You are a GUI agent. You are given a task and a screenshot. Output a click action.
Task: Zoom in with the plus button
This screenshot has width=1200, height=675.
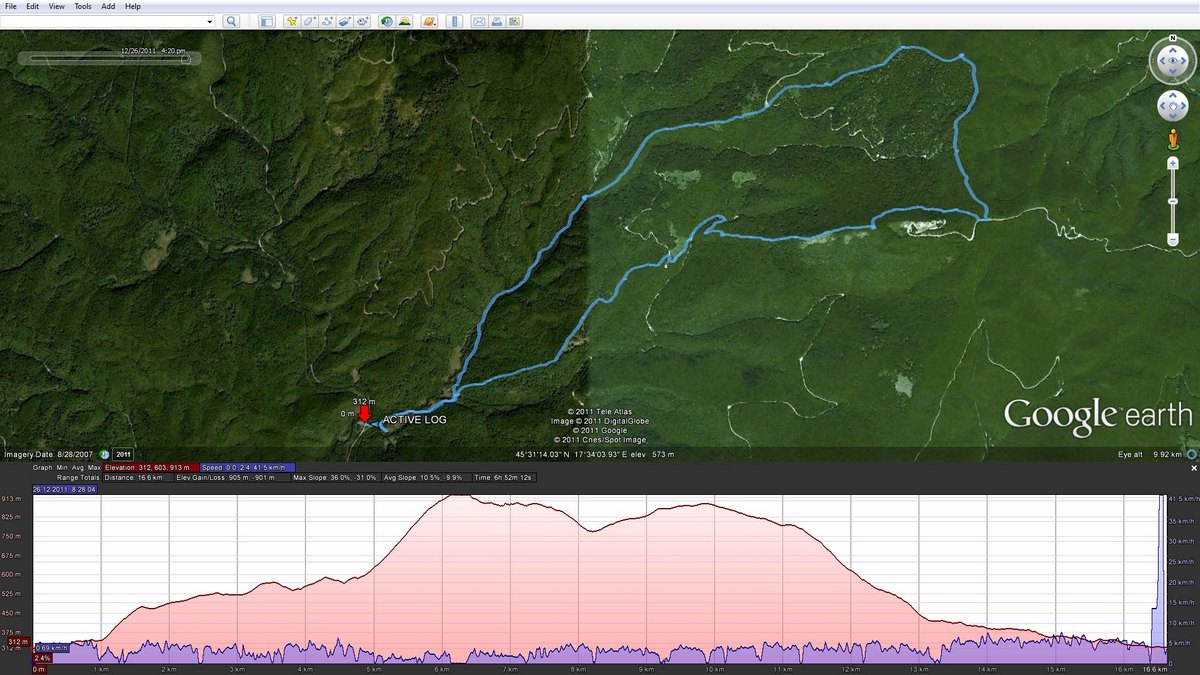(1172, 164)
